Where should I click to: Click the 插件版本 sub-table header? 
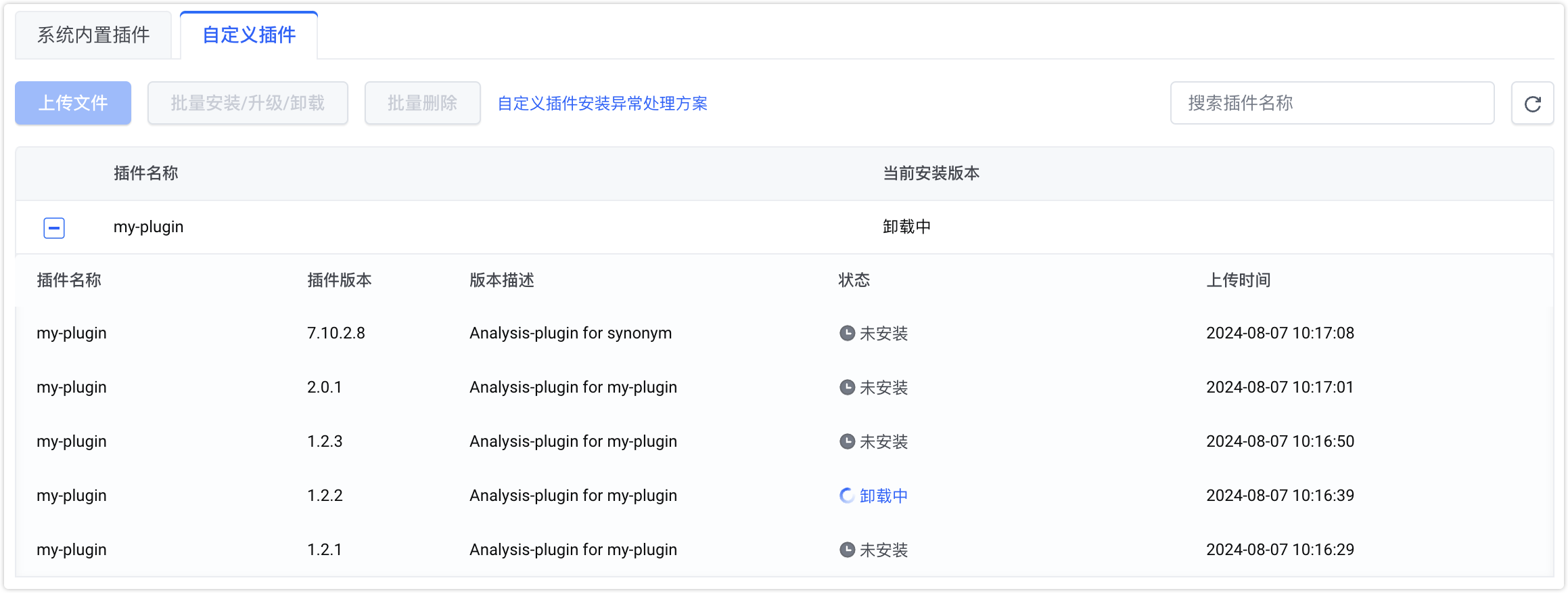tap(339, 280)
